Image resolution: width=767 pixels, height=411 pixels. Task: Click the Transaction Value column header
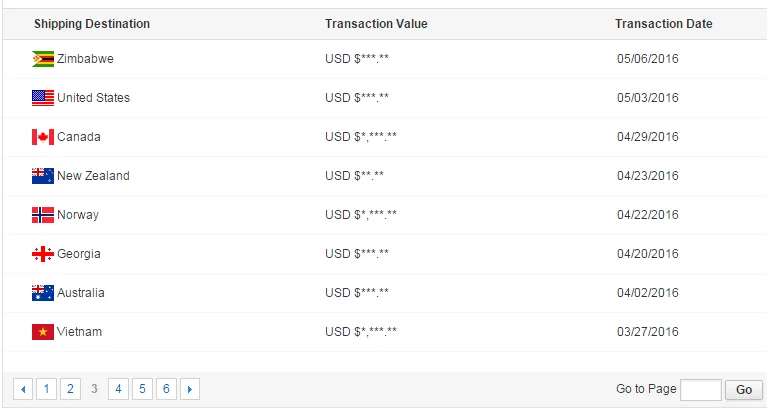point(376,24)
